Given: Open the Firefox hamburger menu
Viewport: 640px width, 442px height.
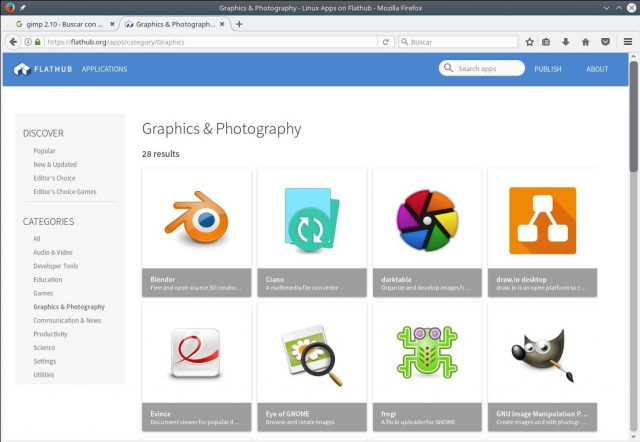Looking at the screenshot, I should coord(628,42).
